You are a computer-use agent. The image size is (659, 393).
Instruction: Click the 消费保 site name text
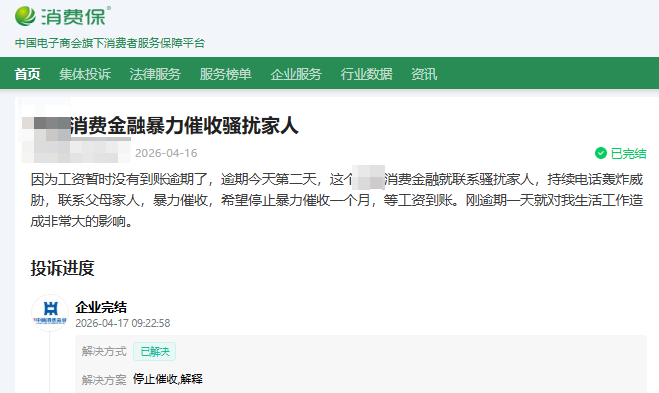point(73,17)
